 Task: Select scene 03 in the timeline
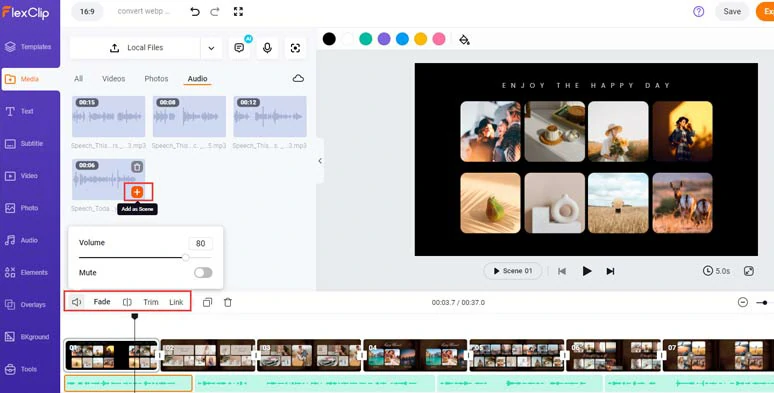pyautogui.click(x=310, y=355)
